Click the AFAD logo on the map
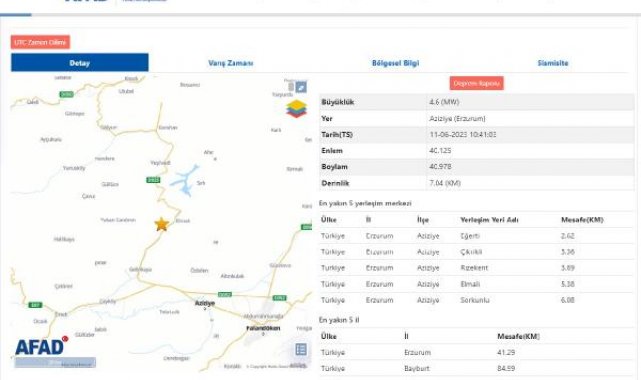Viewport: 641px width, 380px height. pyautogui.click(x=41, y=346)
